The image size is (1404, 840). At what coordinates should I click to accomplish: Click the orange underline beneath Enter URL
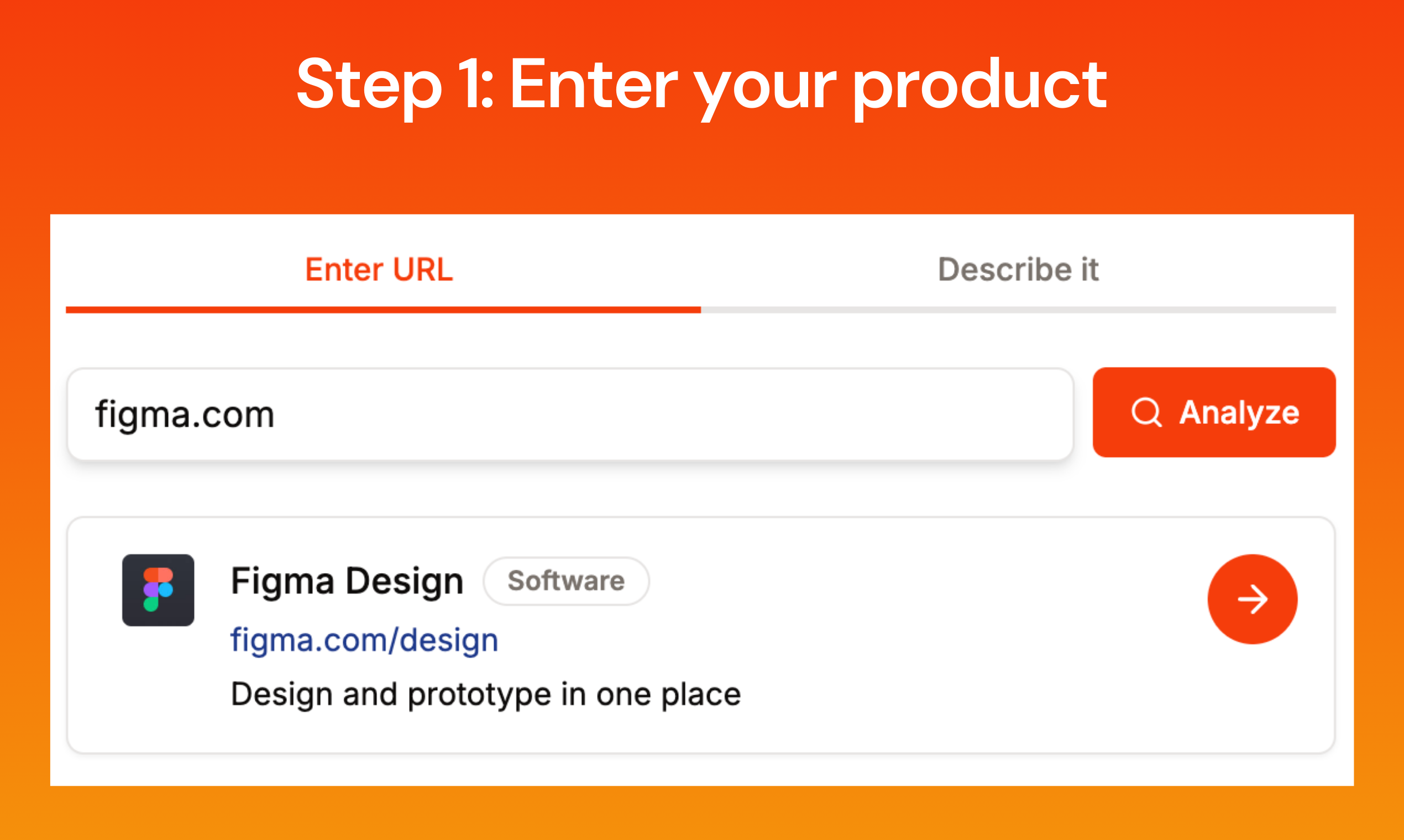click(383, 309)
